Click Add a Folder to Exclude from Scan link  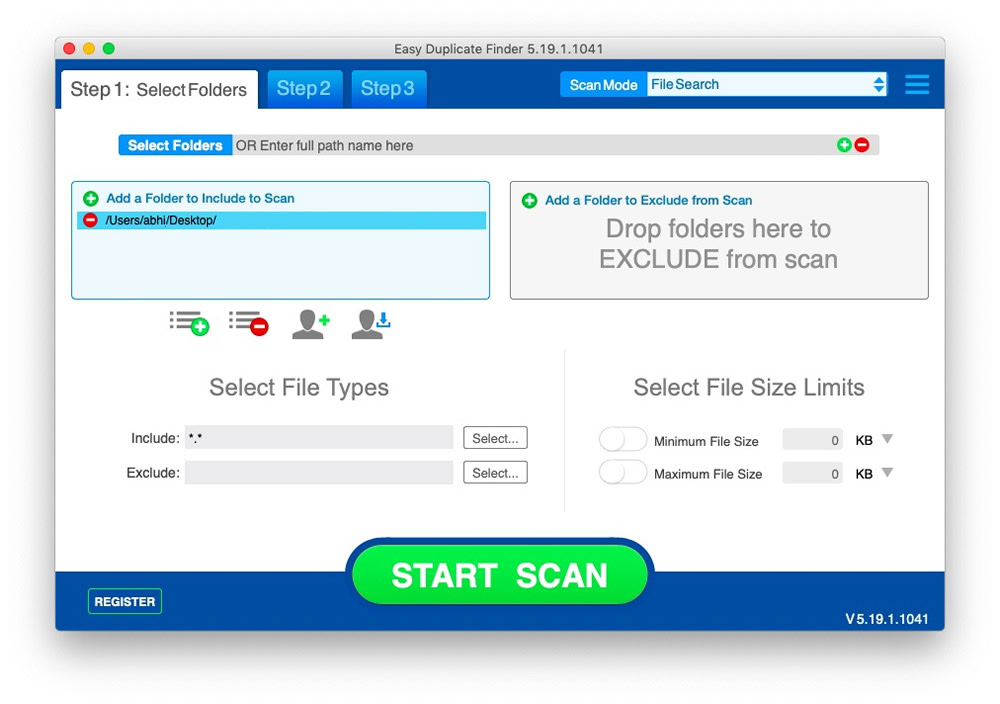click(649, 200)
